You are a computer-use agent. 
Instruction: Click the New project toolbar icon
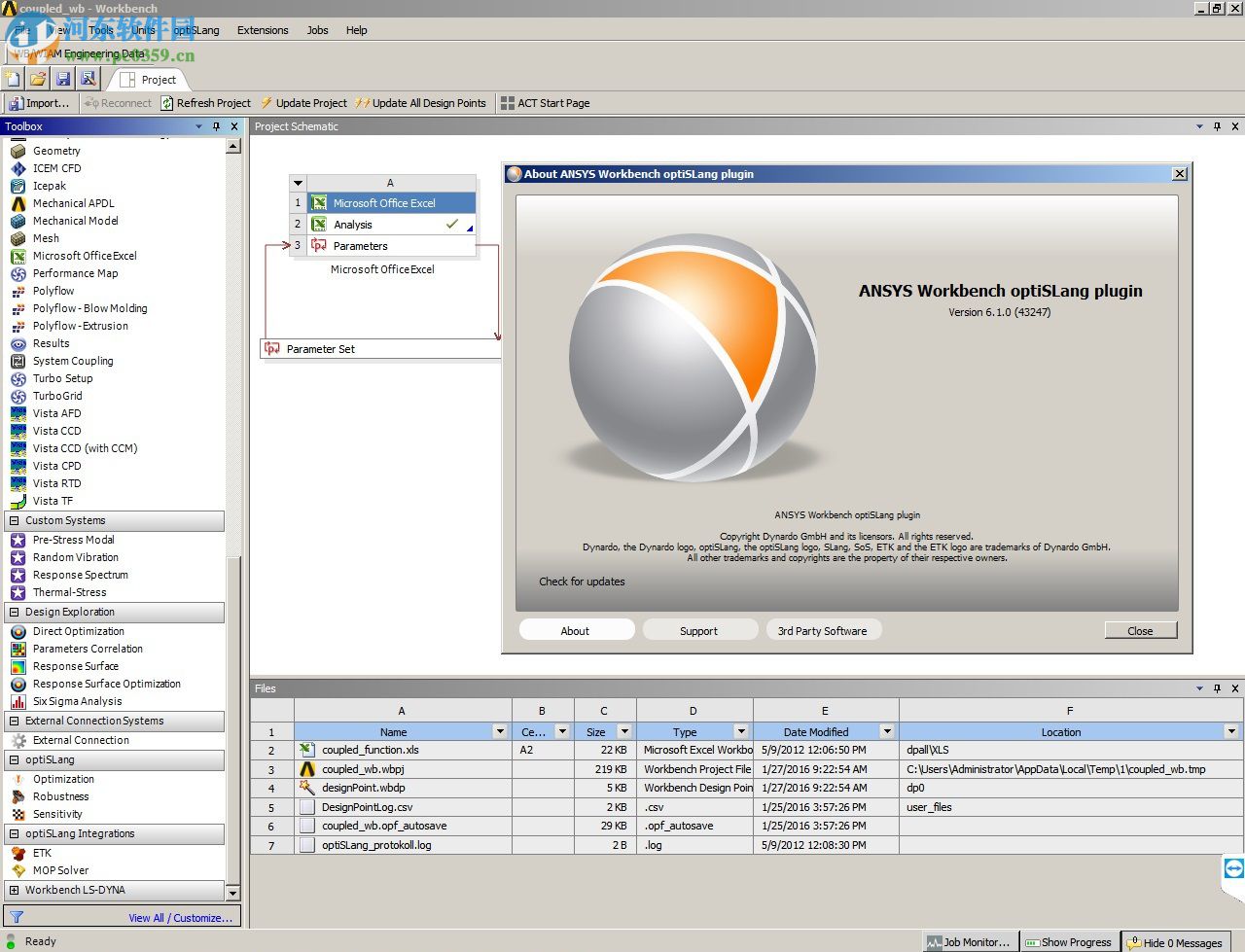[x=13, y=79]
